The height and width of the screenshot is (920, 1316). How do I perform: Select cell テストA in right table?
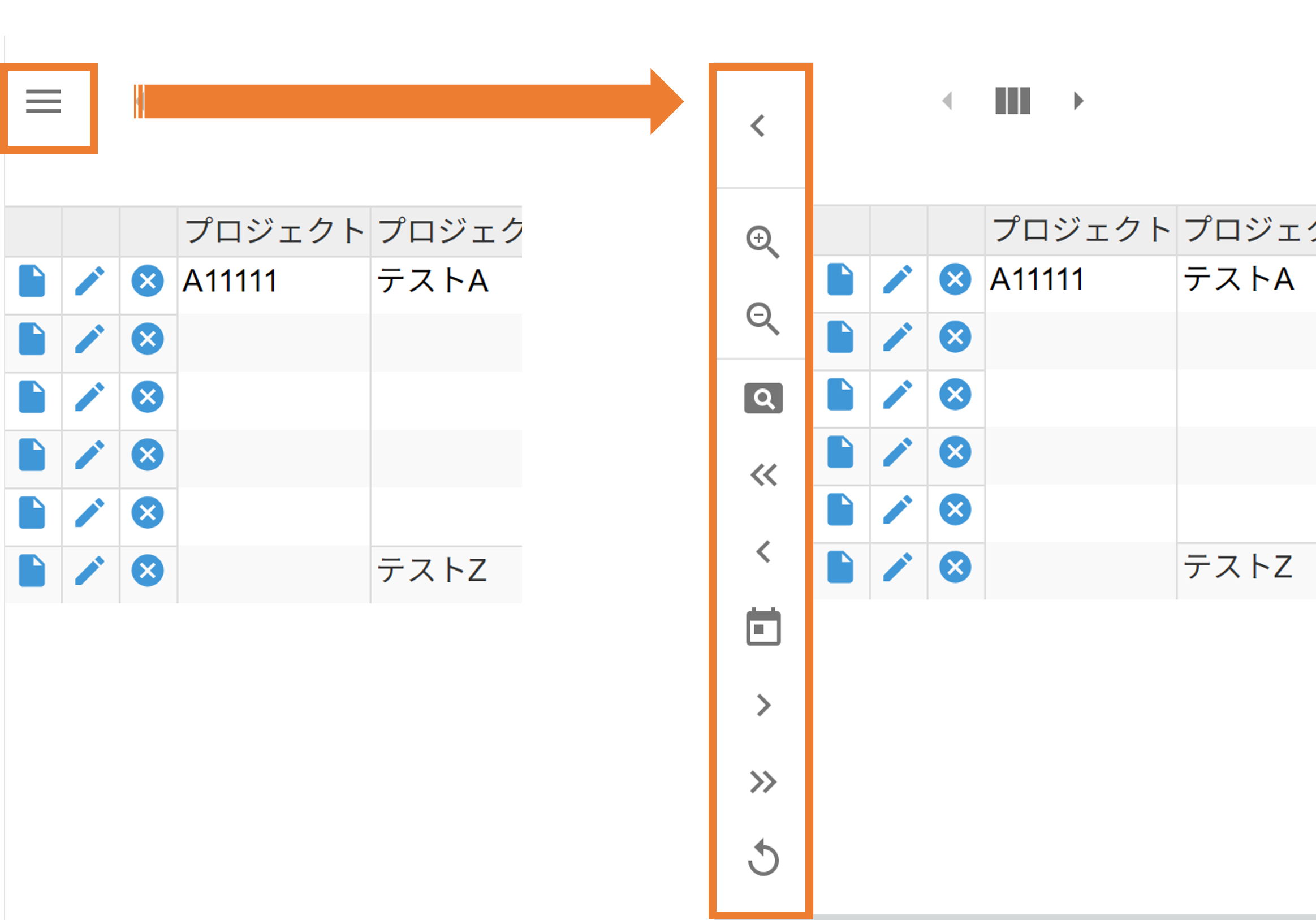pyautogui.click(x=1246, y=283)
